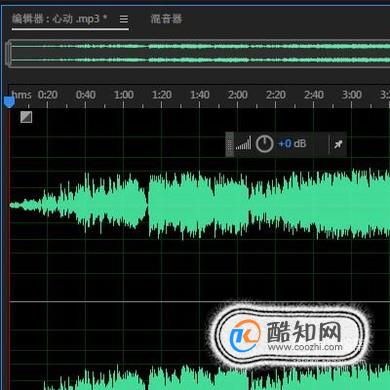Click the upper channel waveform at 1:20
390x390 pixels.
[162, 205]
